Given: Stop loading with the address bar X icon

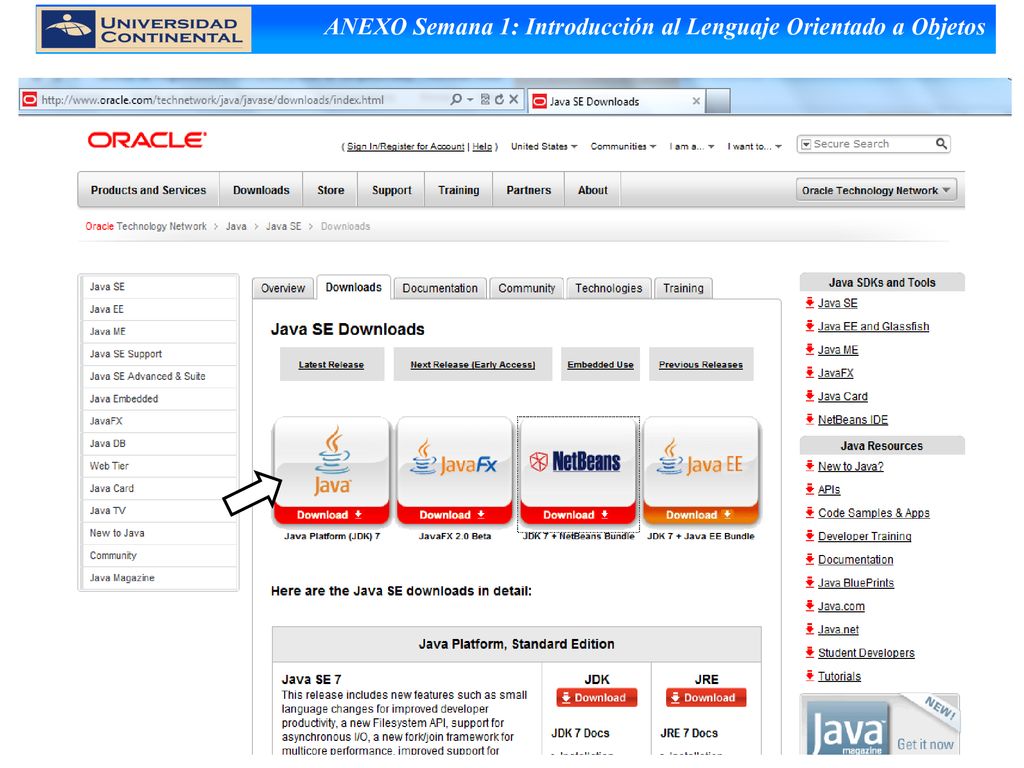Looking at the screenshot, I should (x=514, y=99).
